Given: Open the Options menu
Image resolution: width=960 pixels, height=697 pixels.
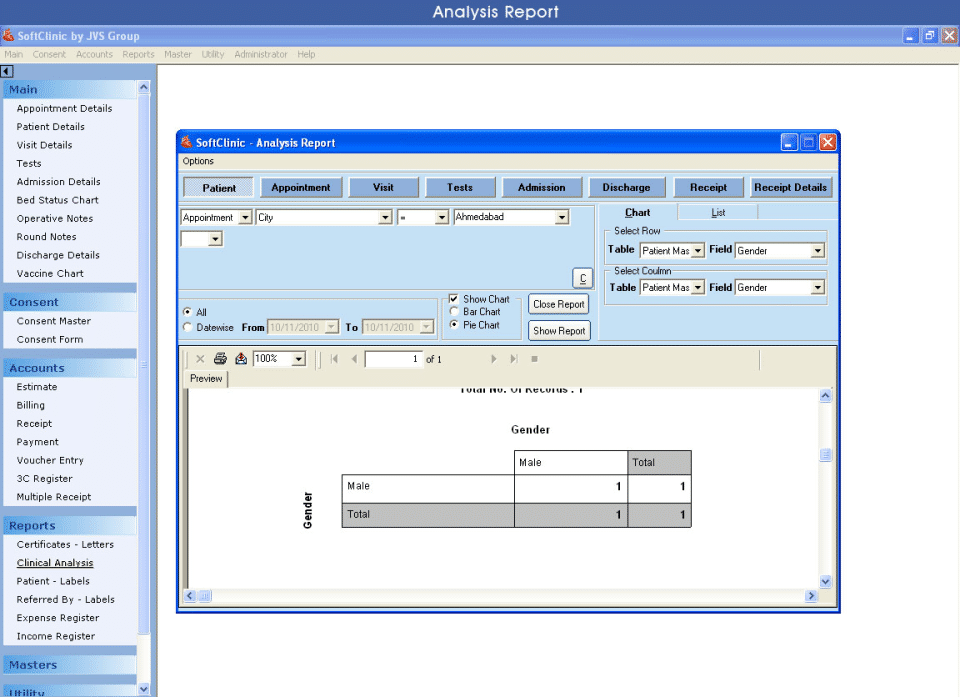Looking at the screenshot, I should pyautogui.click(x=197, y=160).
